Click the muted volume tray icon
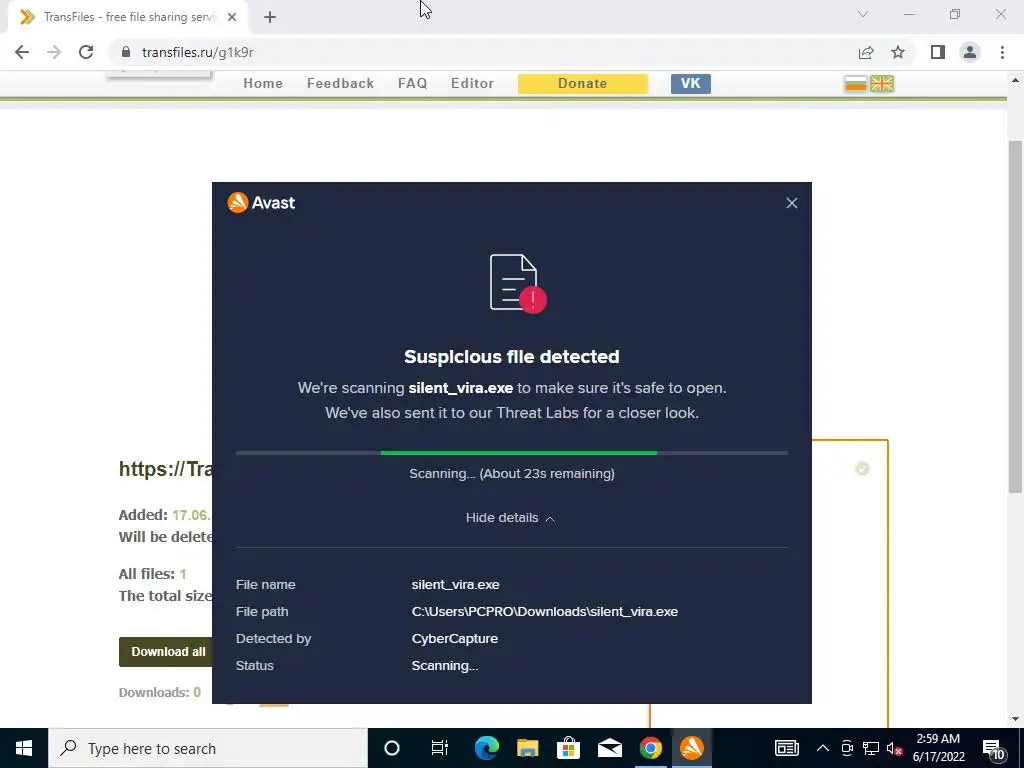This screenshot has height=768, width=1024. [x=894, y=748]
